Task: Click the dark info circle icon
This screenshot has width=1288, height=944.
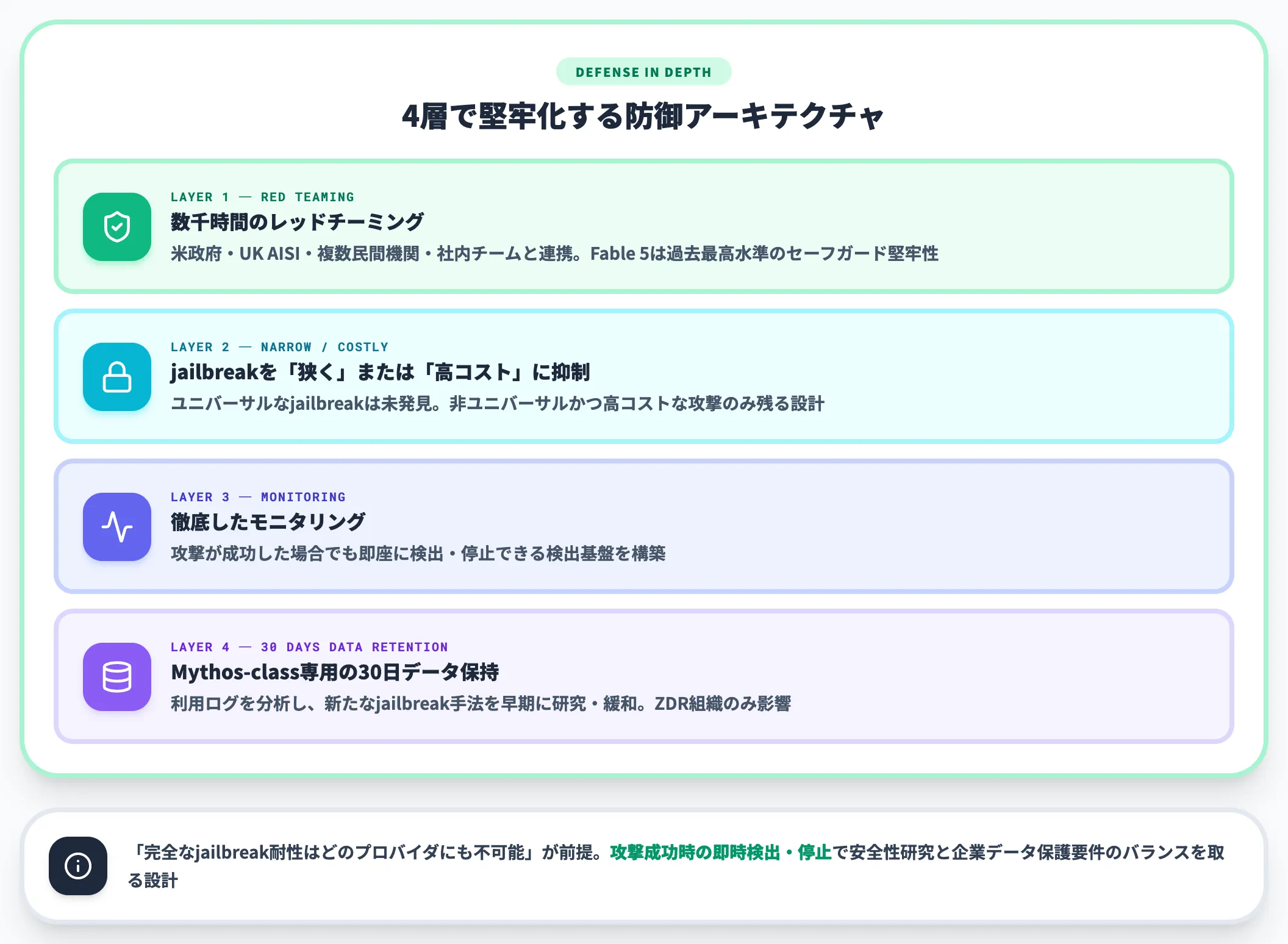Action: (x=78, y=866)
